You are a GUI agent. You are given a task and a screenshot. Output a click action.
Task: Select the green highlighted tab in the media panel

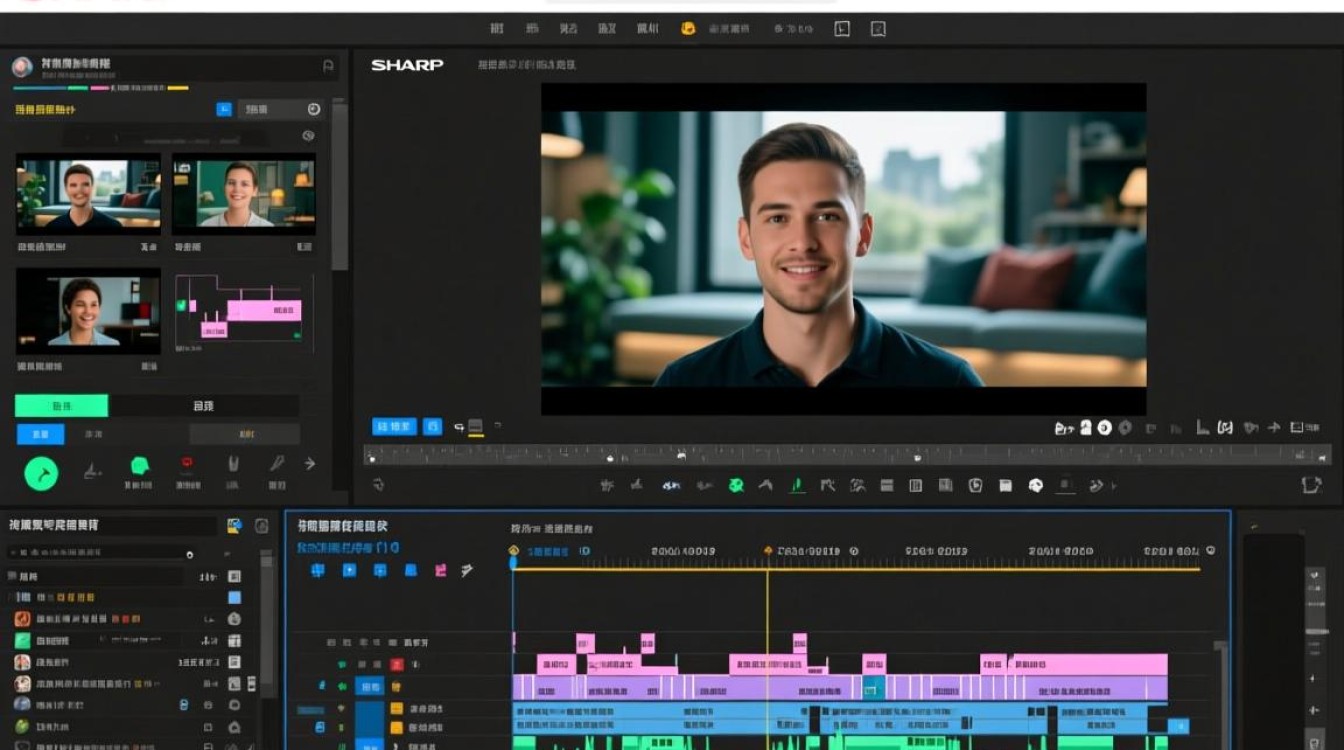coord(61,405)
